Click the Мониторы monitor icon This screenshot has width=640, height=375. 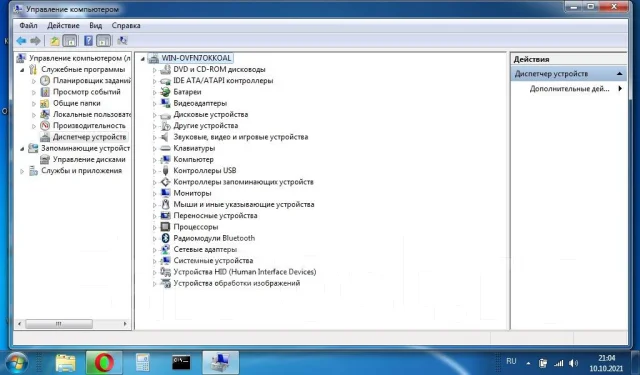click(x=165, y=193)
